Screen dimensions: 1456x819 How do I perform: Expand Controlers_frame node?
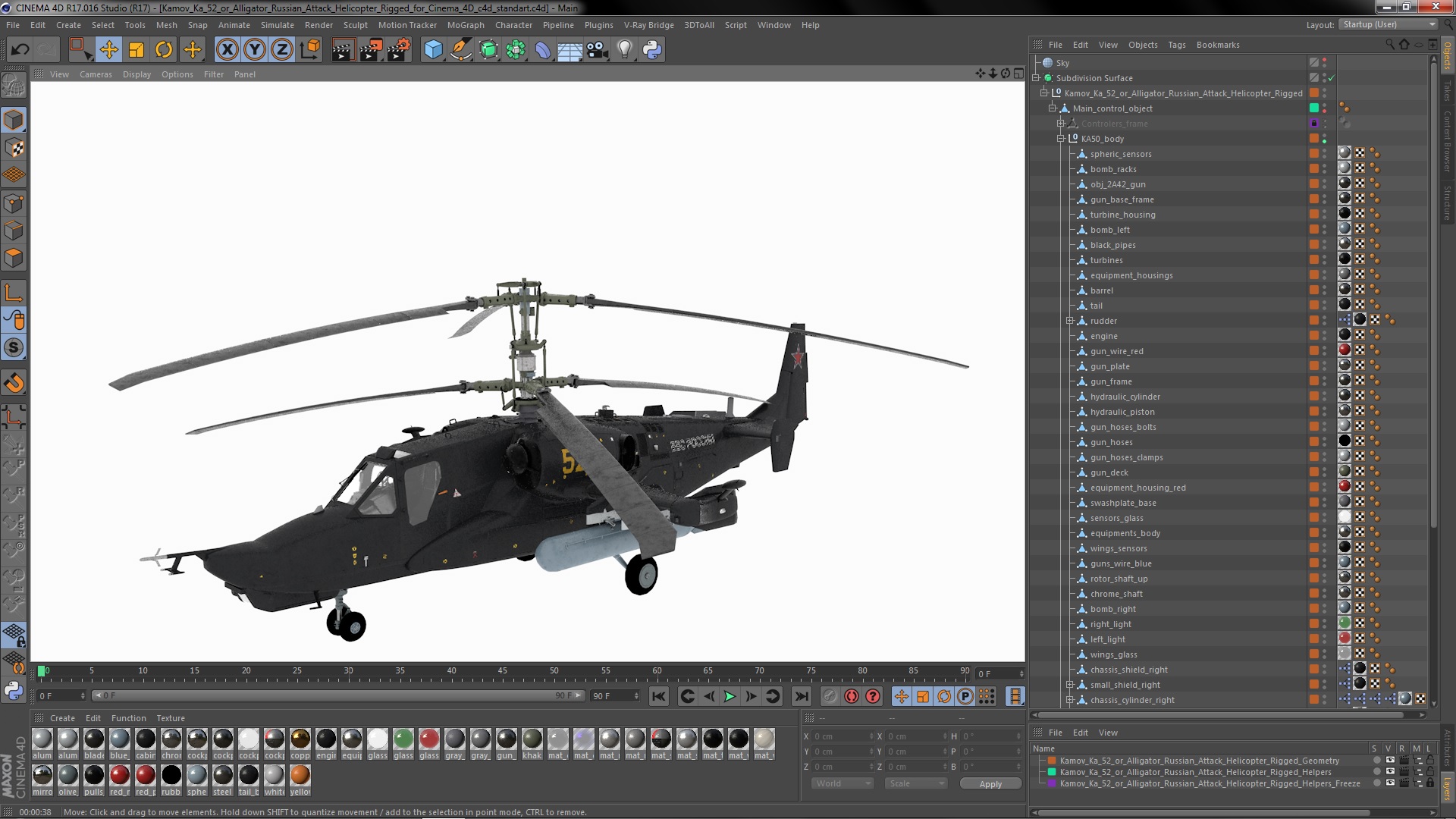tap(1061, 124)
